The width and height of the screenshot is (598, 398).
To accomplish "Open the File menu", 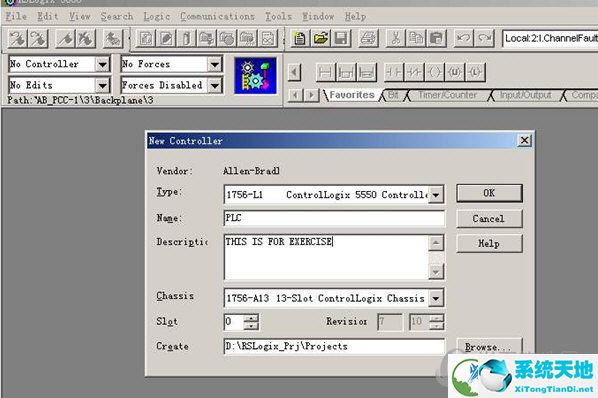I will tap(16, 16).
